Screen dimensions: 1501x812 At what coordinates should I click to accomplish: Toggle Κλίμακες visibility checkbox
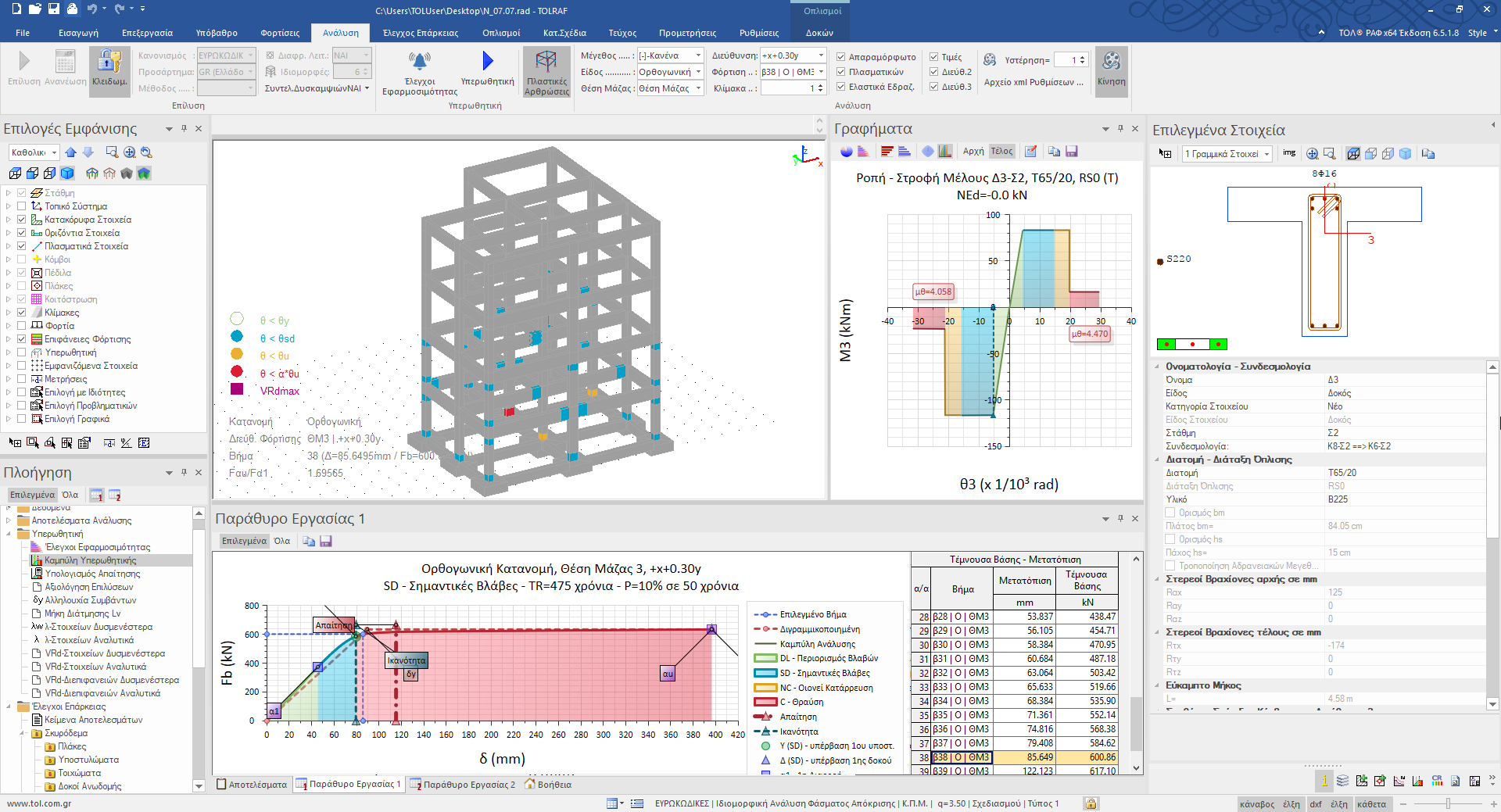coord(22,313)
